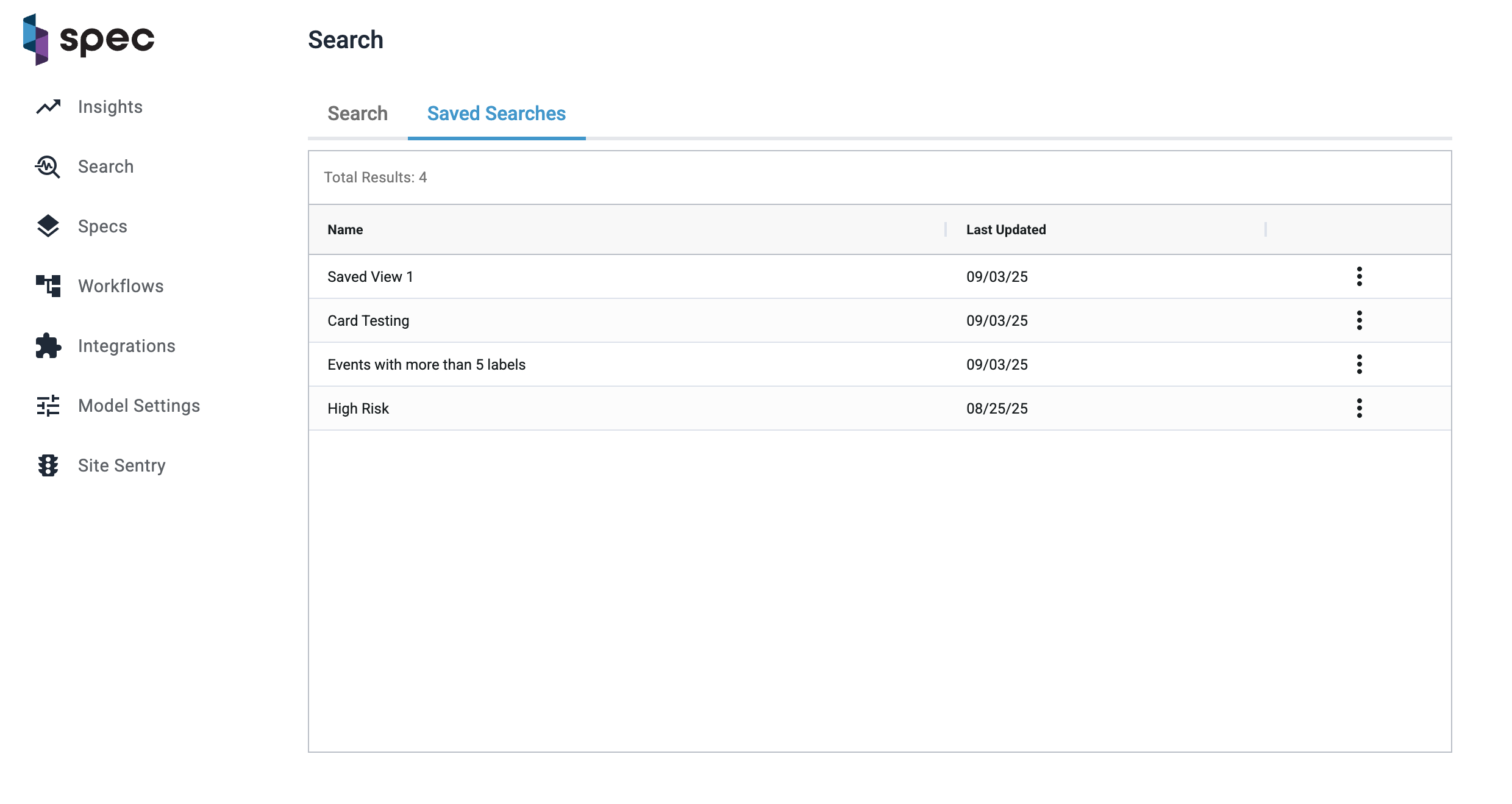Expand kebab menu for Events with more than 5 labels
This screenshot has width=1512, height=804.
click(x=1359, y=364)
